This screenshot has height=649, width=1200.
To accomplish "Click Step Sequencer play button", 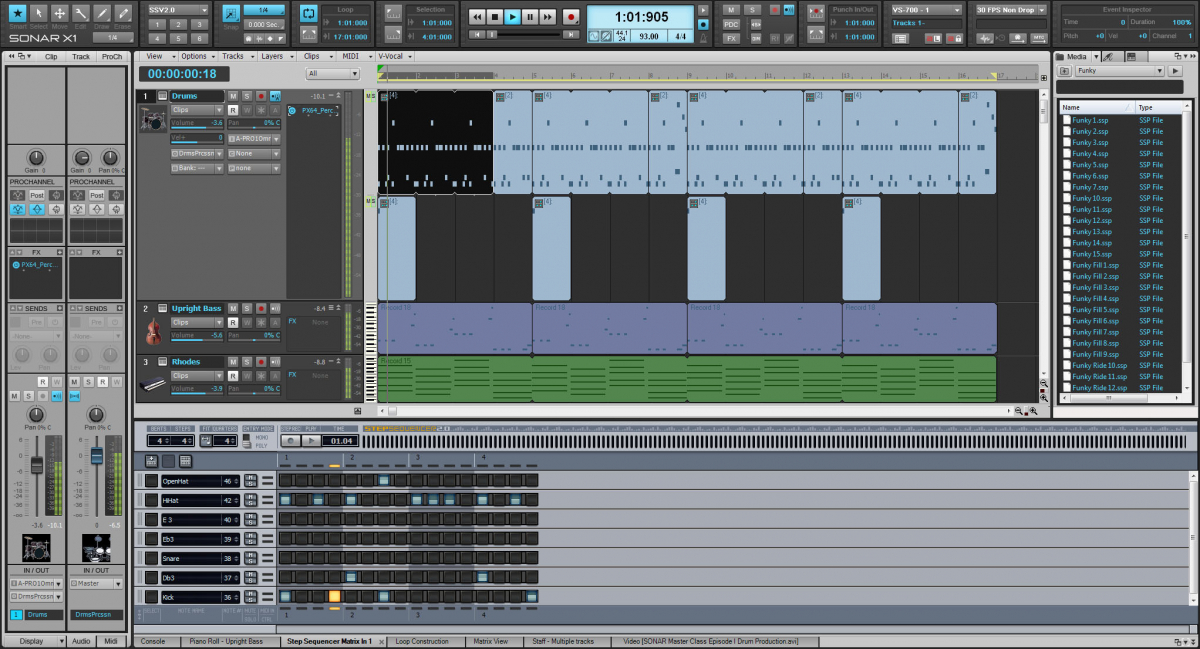I will coord(312,440).
